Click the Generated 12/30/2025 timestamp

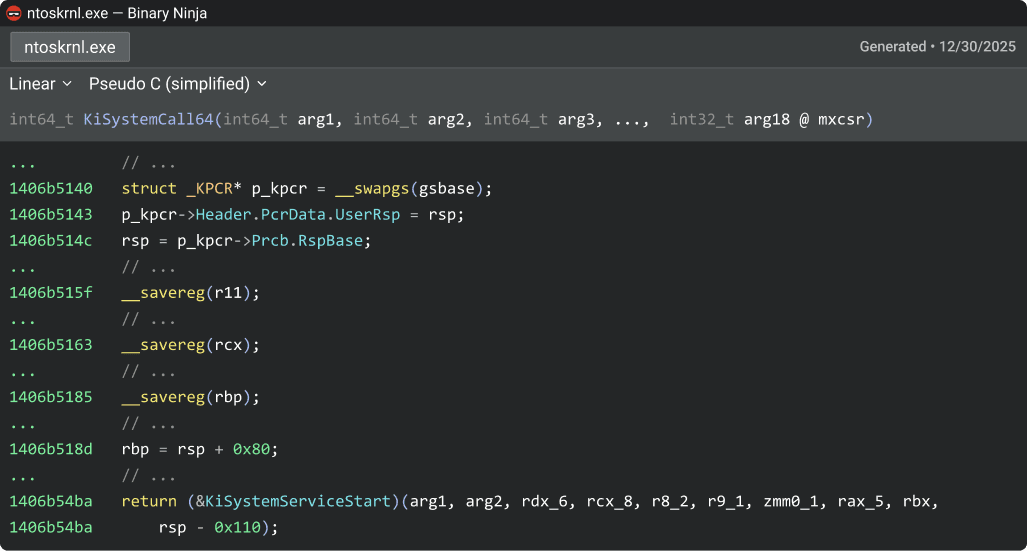click(x=937, y=47)
